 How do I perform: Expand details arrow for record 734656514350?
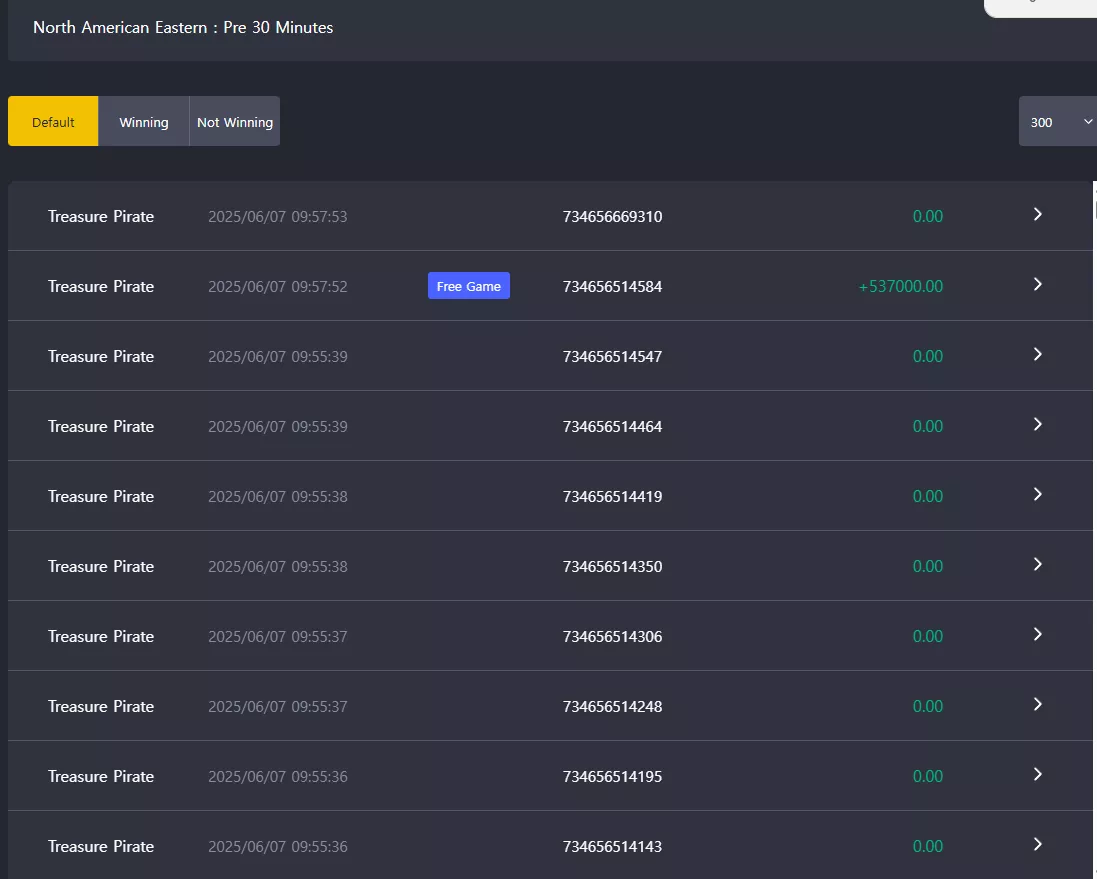(x=1038, y=564)
